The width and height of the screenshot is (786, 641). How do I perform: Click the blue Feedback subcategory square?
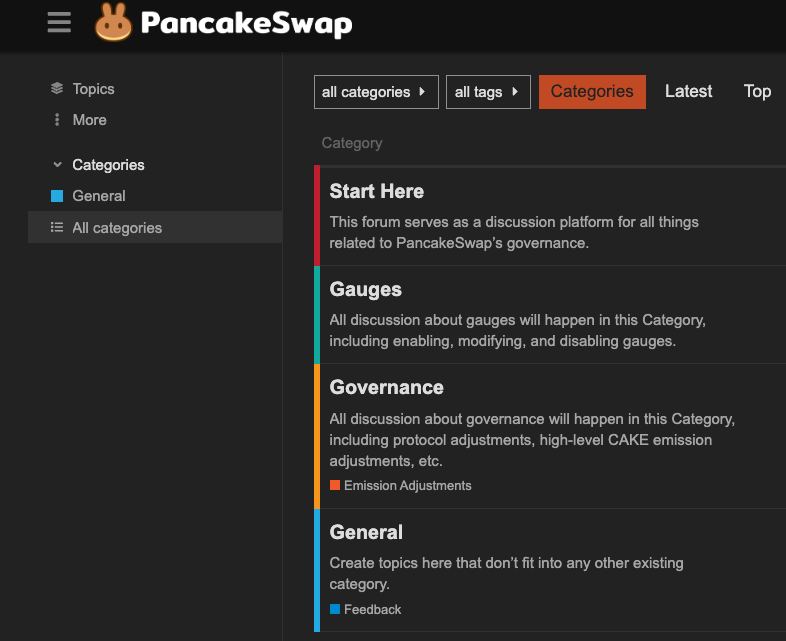point(335,610)
